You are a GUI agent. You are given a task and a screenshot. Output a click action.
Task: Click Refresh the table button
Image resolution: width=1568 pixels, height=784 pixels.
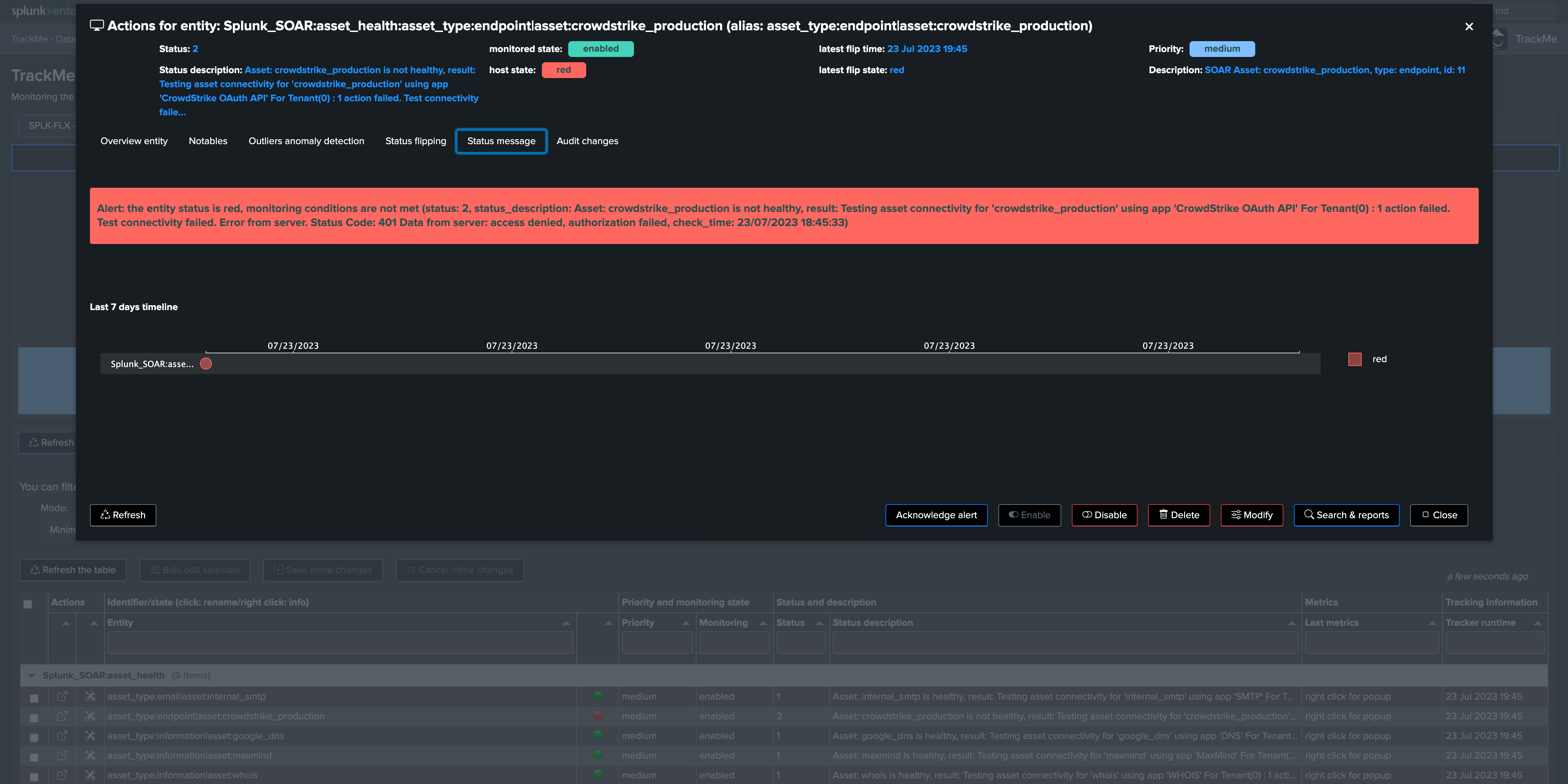pos(73,570)
